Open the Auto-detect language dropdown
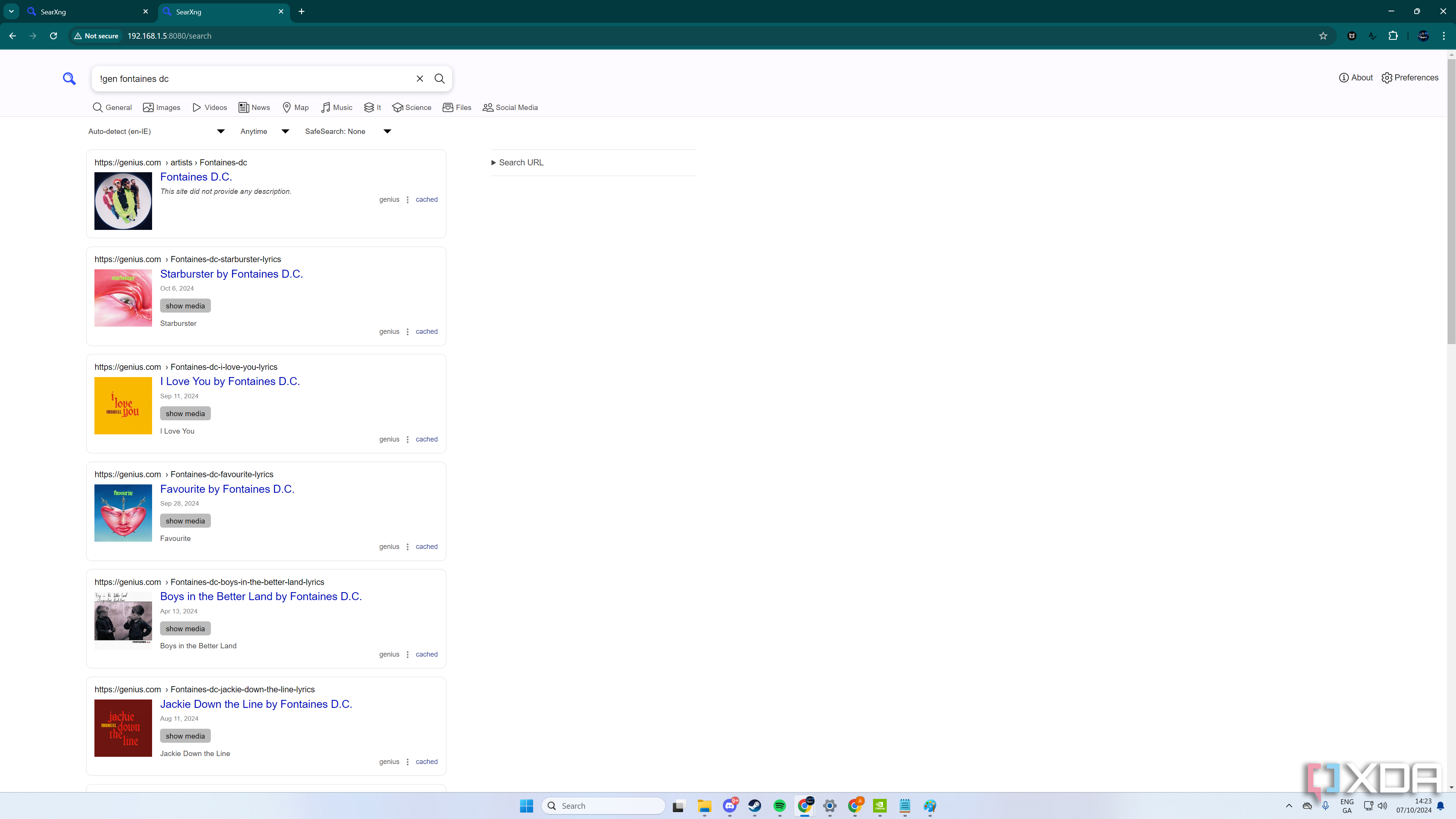The width and height of the screenshot is (1456, 819). pos(157,131)
